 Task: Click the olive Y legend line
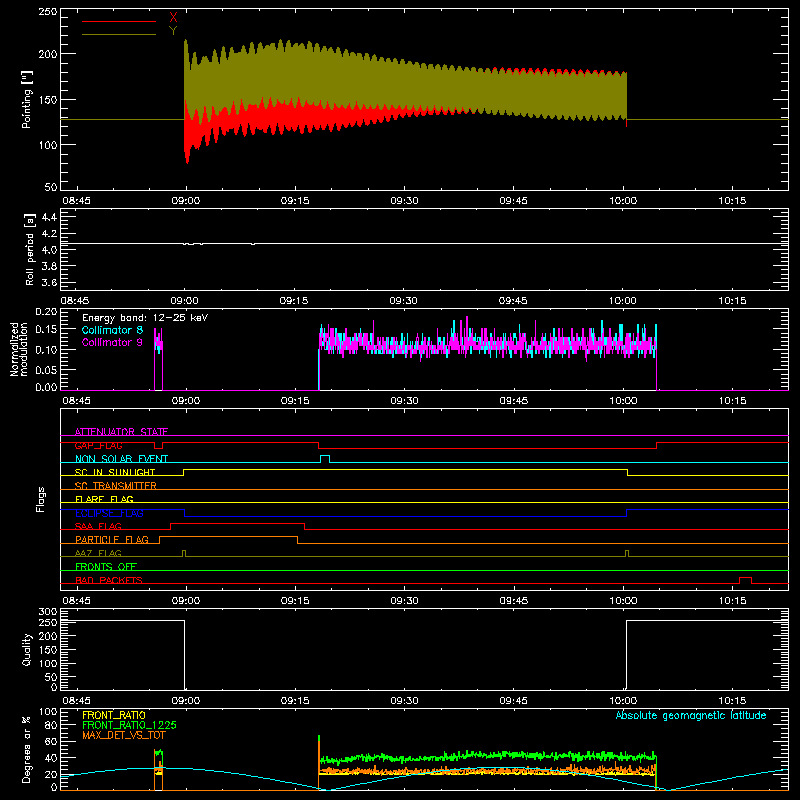click(119, 34)
